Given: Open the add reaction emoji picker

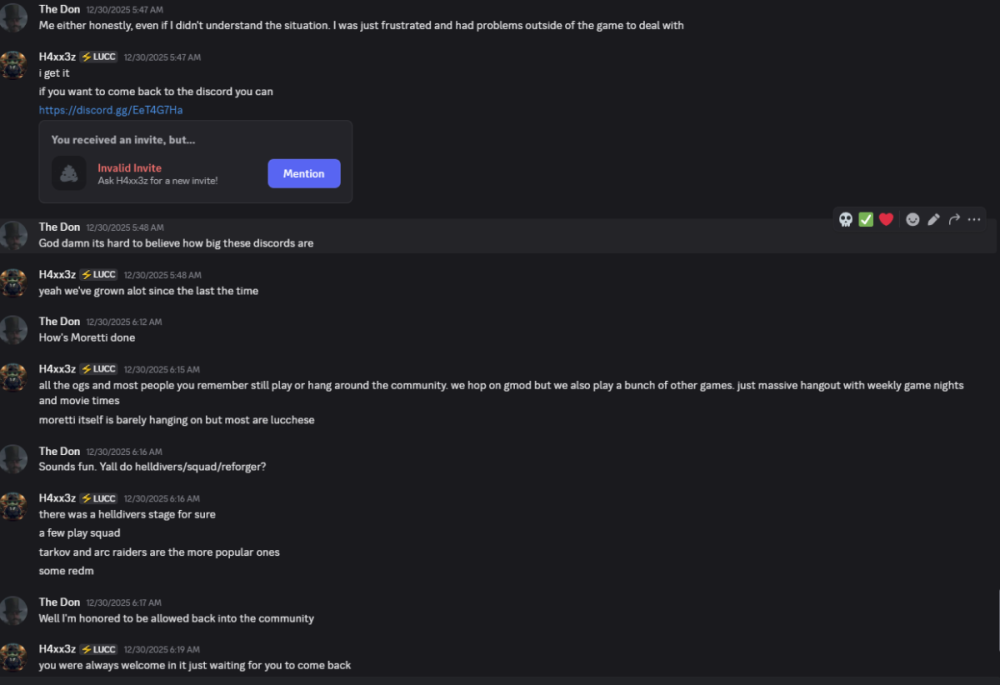Looking at the screenshot, I should tap(913, 219).
